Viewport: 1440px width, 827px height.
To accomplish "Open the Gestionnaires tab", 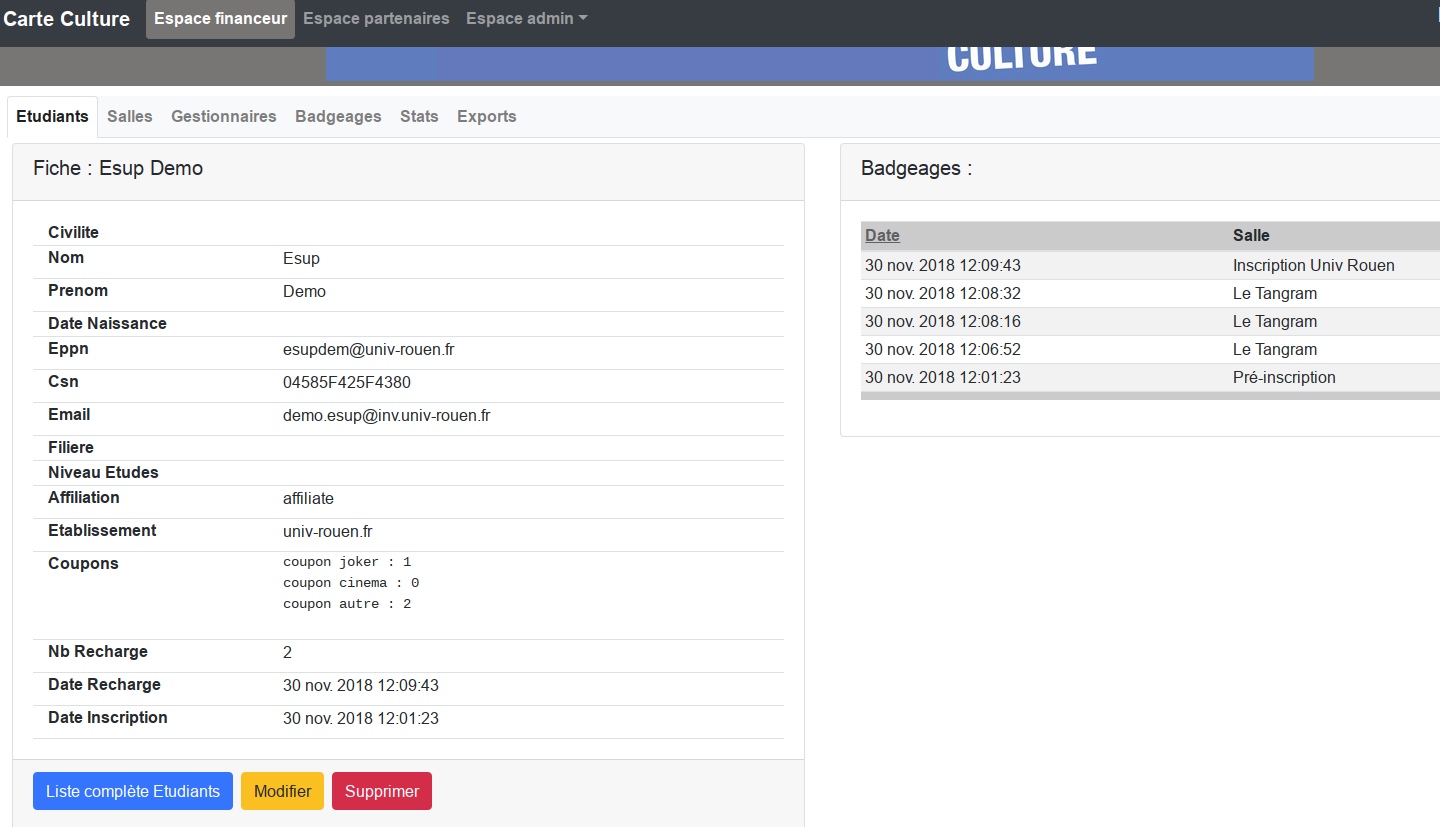I will click(223, 117).
